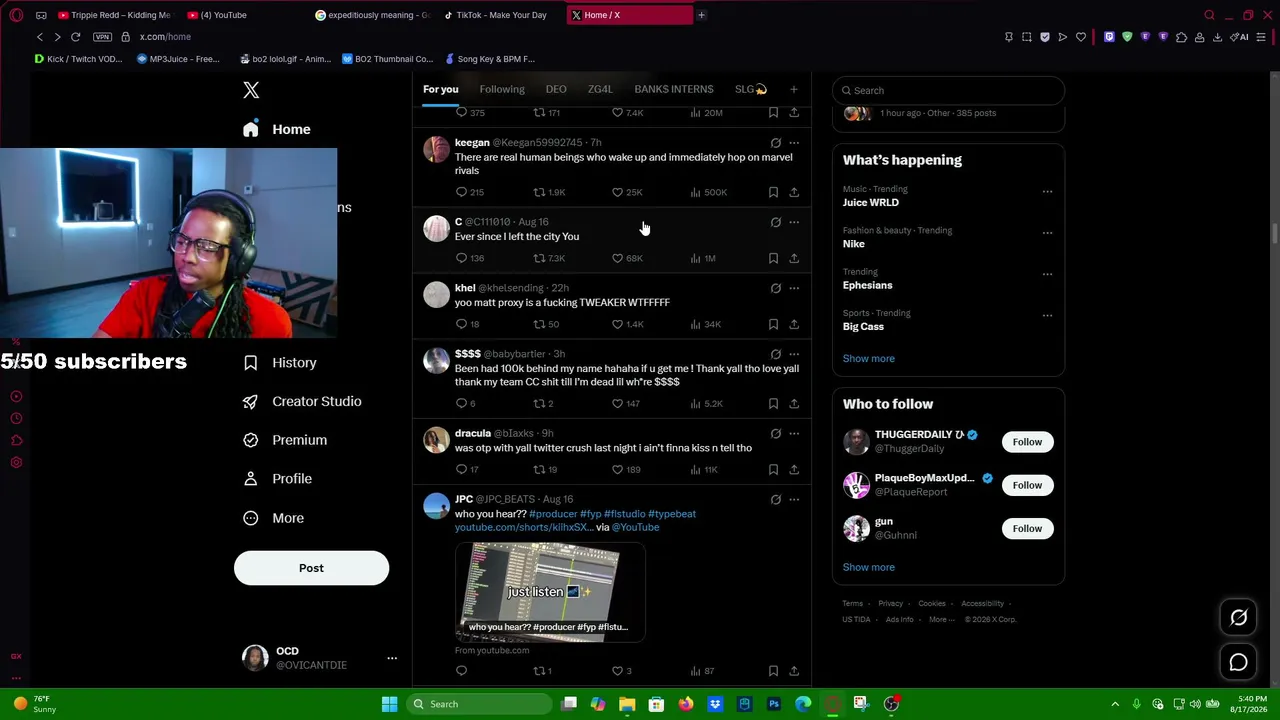
Task: Open more options on keegan's post
Action: pyautogui.click(x=794, y=142)
